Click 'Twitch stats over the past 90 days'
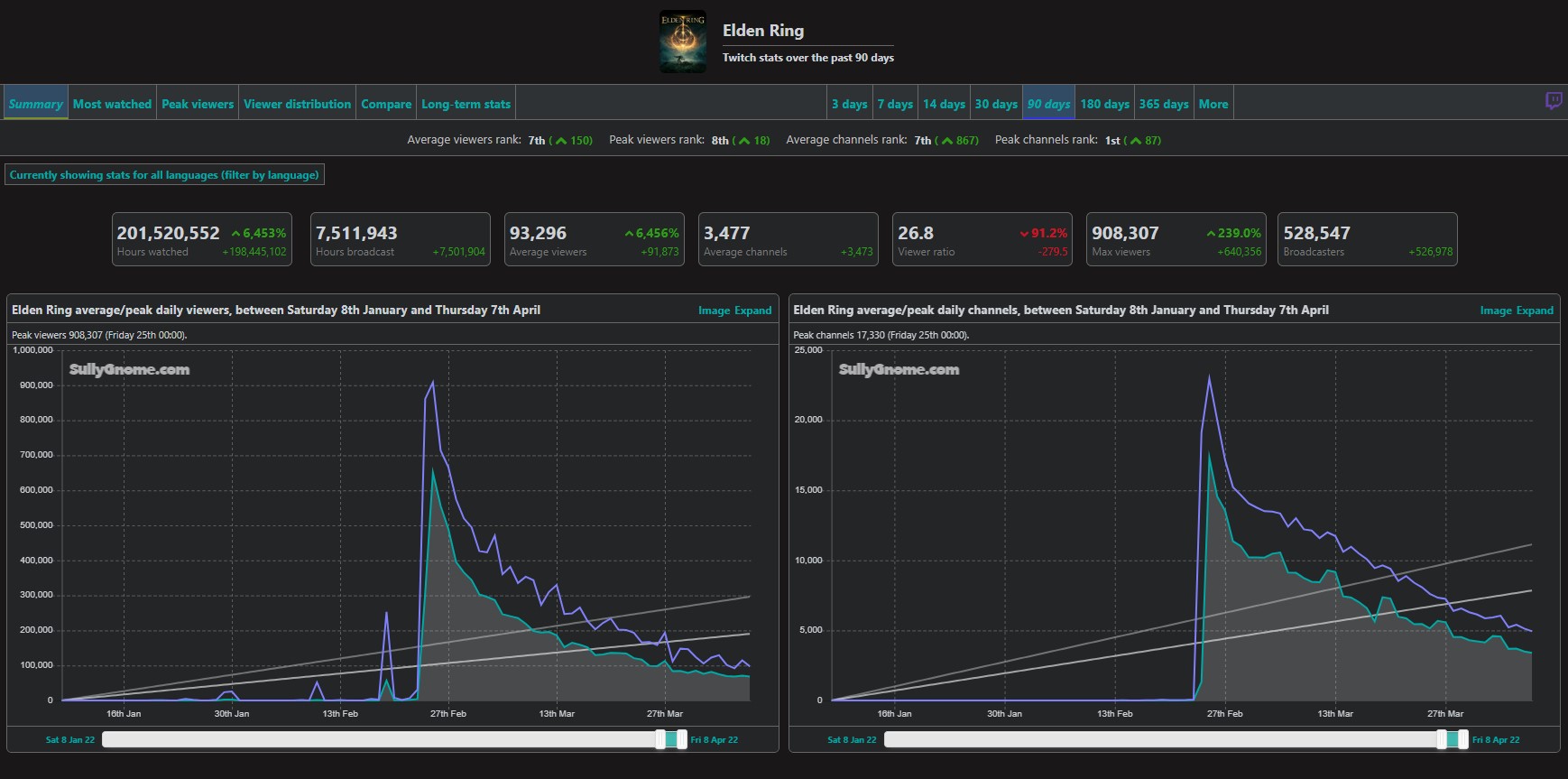This screenshot has height=779, width=1568. (x=808, y=58)
